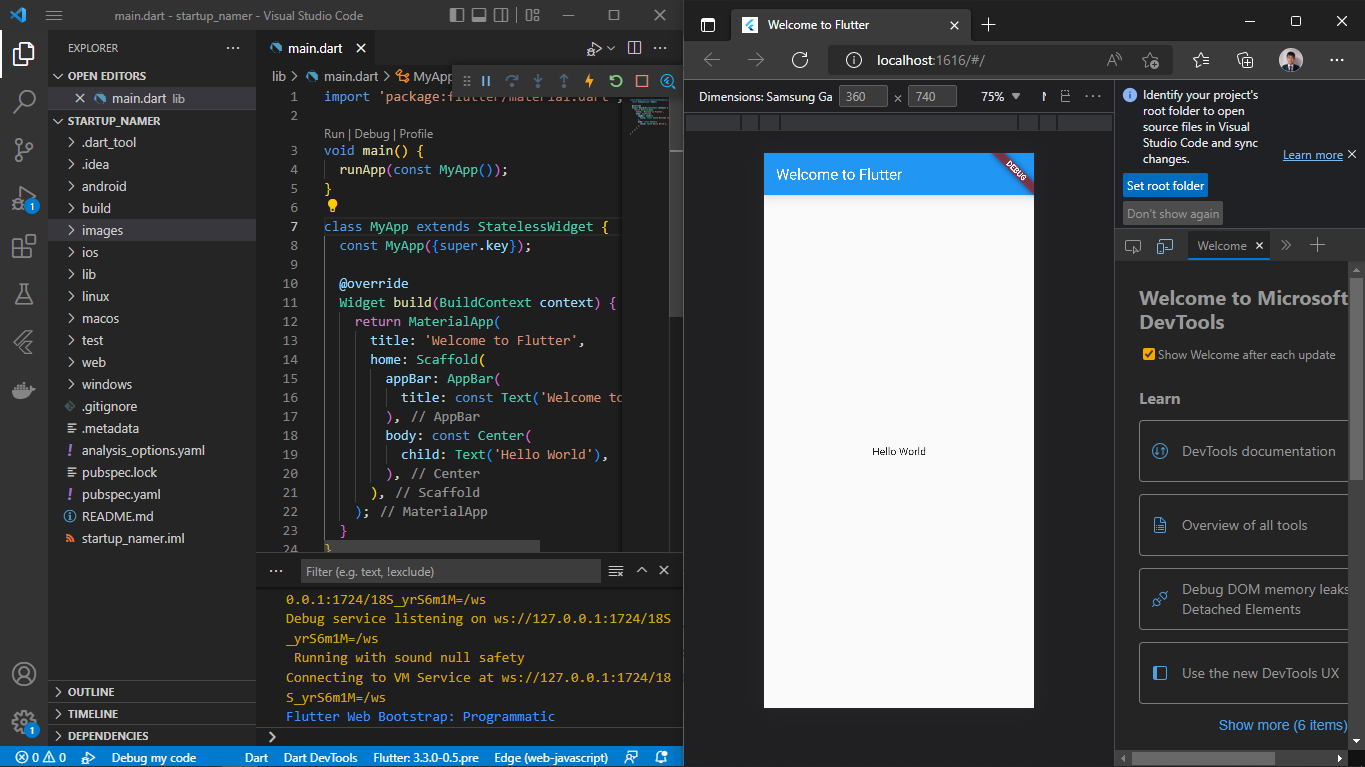
Task: Toggle device emulation in DevTools
Action: coord(1165,245)
